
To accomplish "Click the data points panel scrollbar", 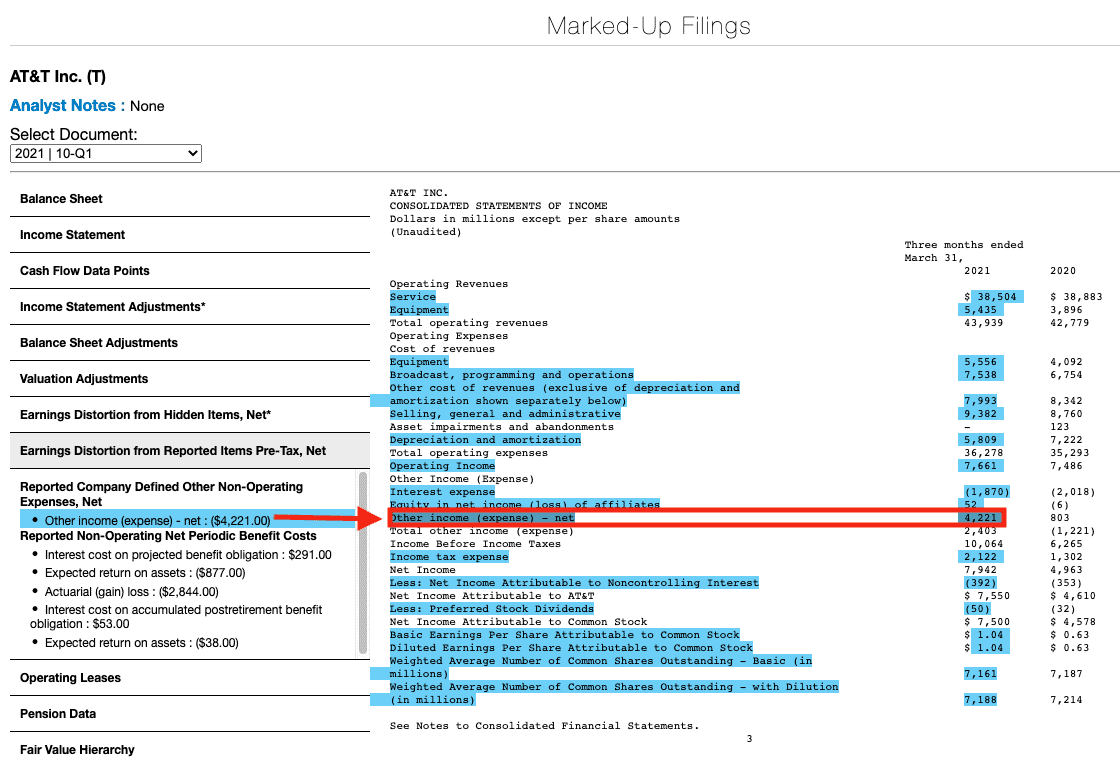I will click(363, 563).
